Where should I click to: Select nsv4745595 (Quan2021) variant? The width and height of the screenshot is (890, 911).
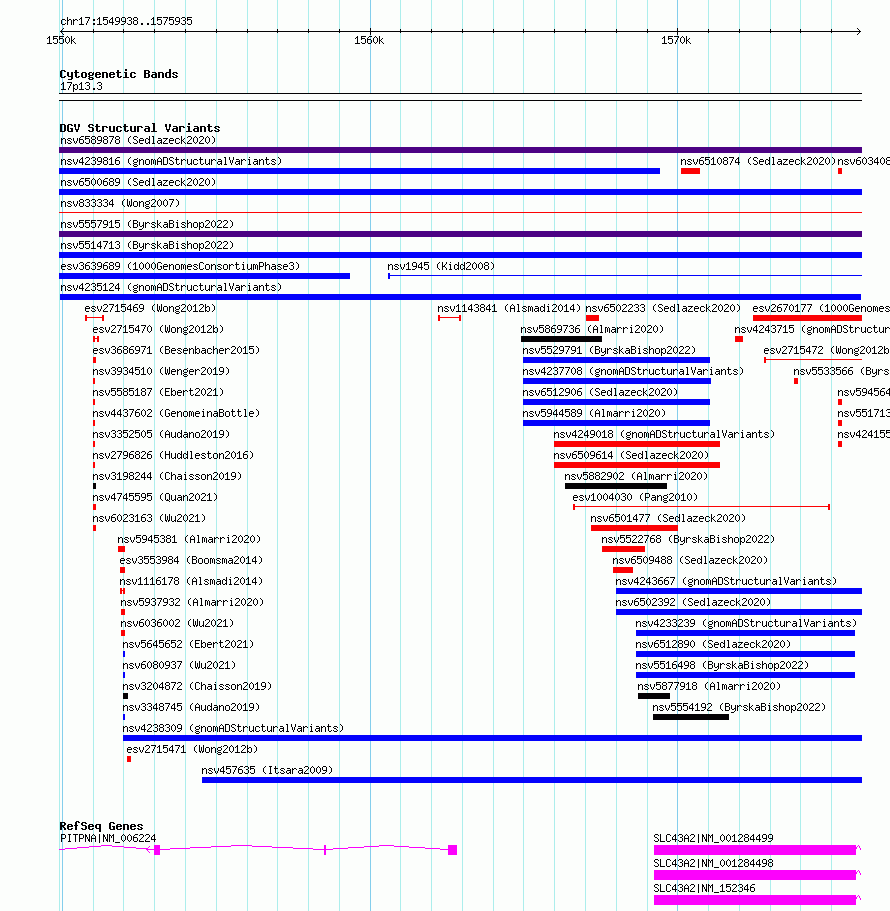point(155,496)
